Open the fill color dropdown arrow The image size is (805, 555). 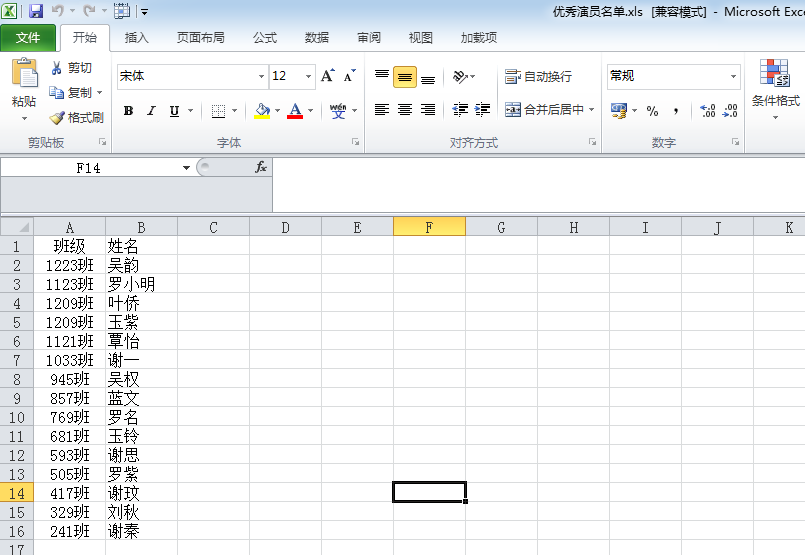coord(277,111)
